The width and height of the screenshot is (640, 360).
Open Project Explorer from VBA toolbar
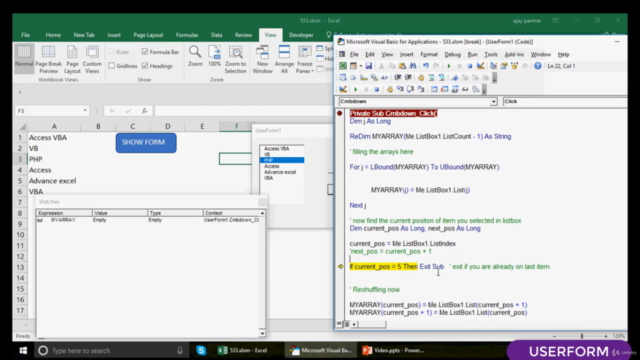point(493,66)
